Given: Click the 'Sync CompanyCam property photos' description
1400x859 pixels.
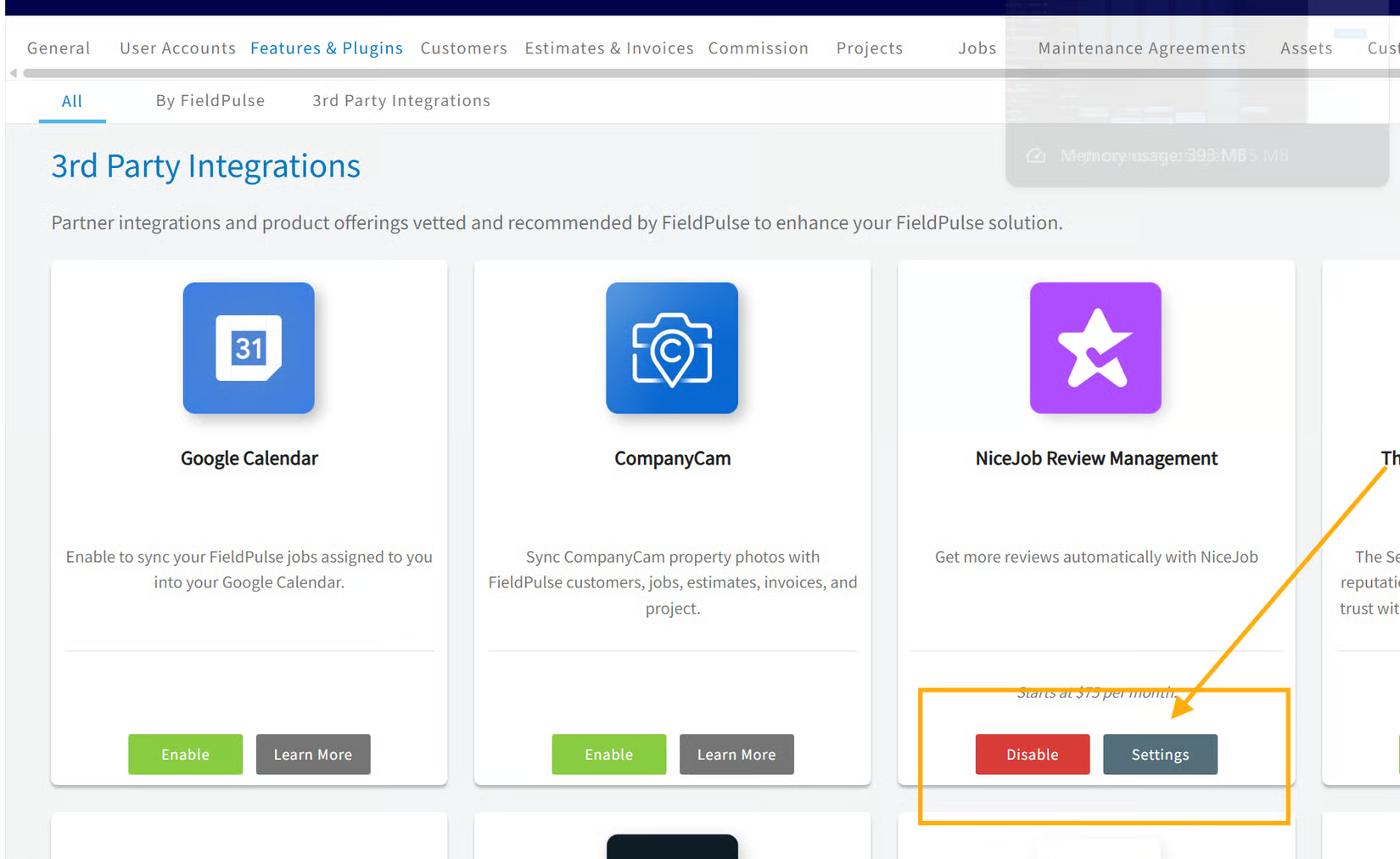Looking at the screenshot, I should (x=673, y=582).
